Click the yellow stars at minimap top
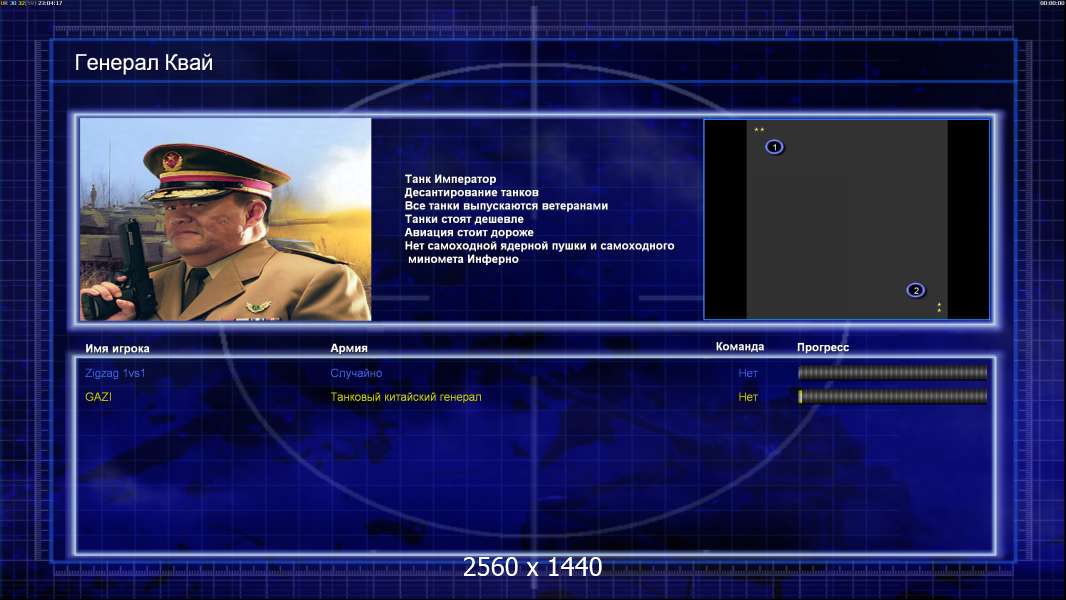Viewport: 1066px width, 600px height. pyautogui.click(x=759, y=130)
